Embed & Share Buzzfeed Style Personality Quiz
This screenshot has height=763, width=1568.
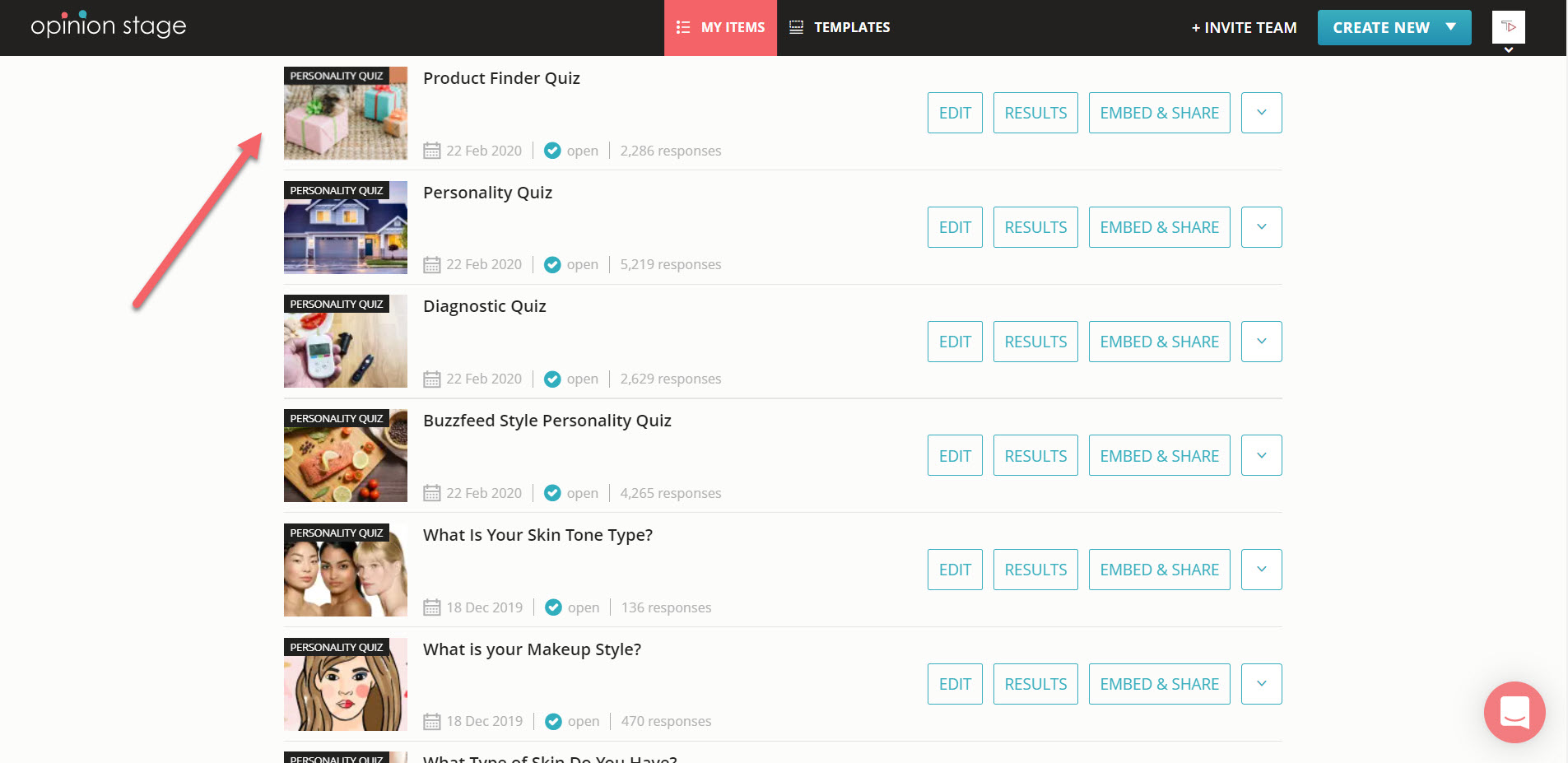1160,455
